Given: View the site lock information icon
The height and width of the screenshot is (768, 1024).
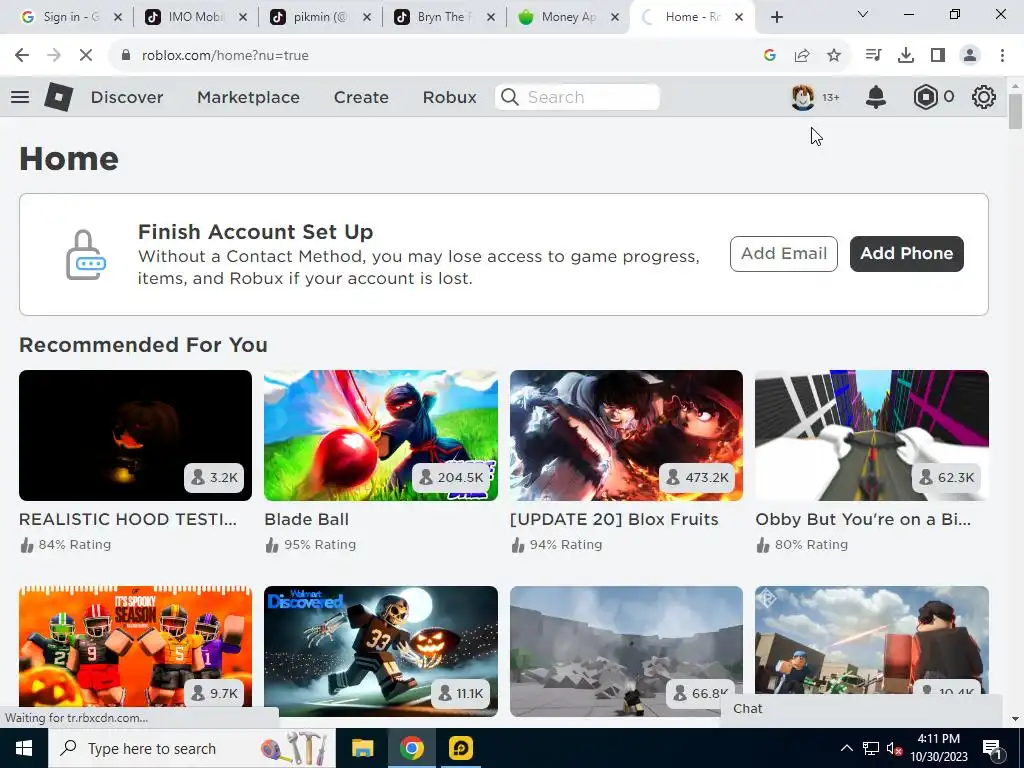Looking at the screenshot, I should (126, 56).
